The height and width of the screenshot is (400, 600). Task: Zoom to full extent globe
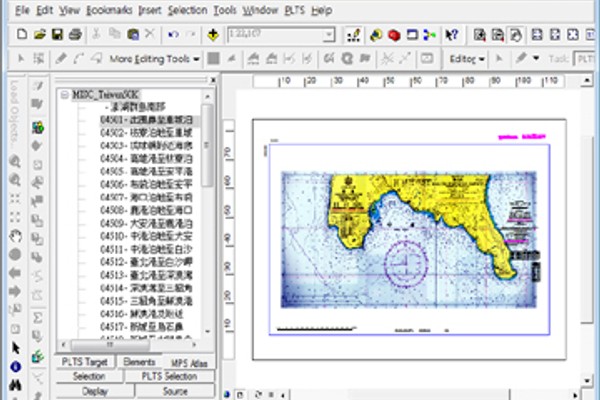click(15, 254)
